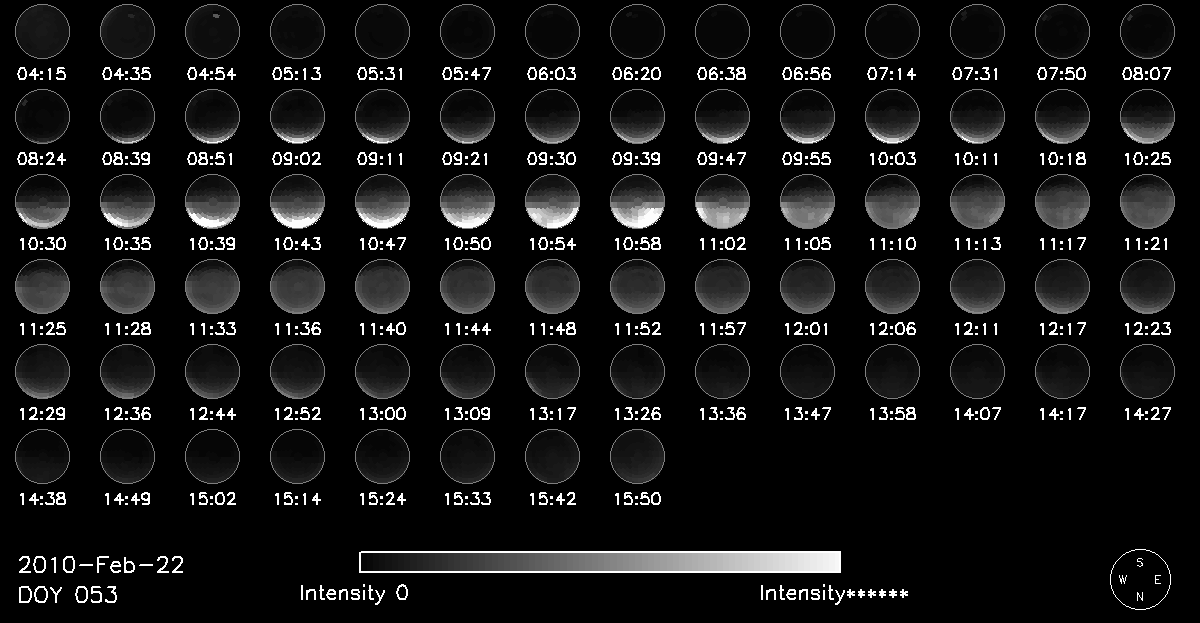Click the 11:36 timestamp label
Image resolution: width=1200 pixels, height=623 pixels.
click(297, 329)
